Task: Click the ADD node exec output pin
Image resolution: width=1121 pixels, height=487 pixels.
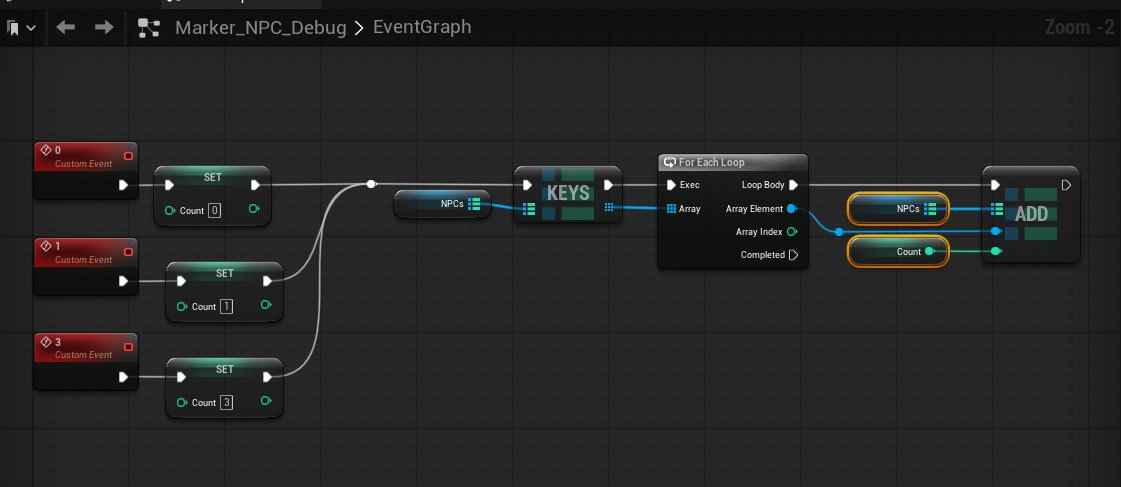Action: (1067, 185)
